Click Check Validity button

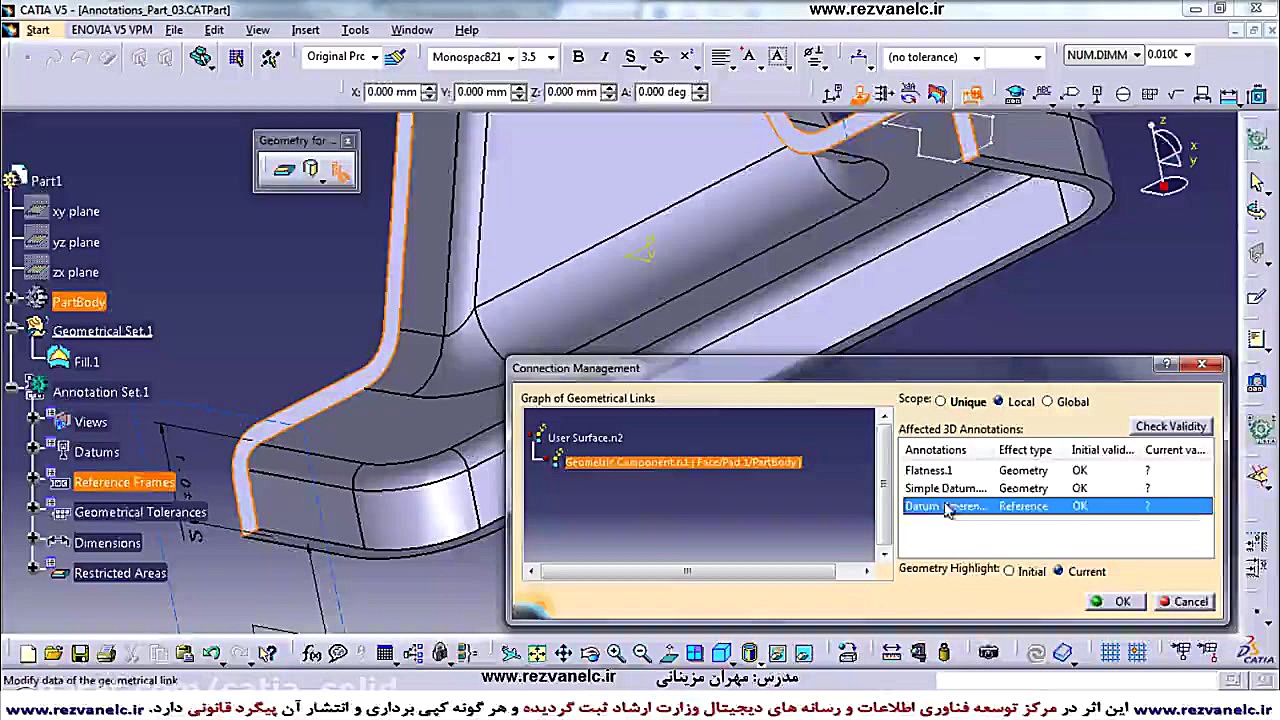coord(1171,426)
